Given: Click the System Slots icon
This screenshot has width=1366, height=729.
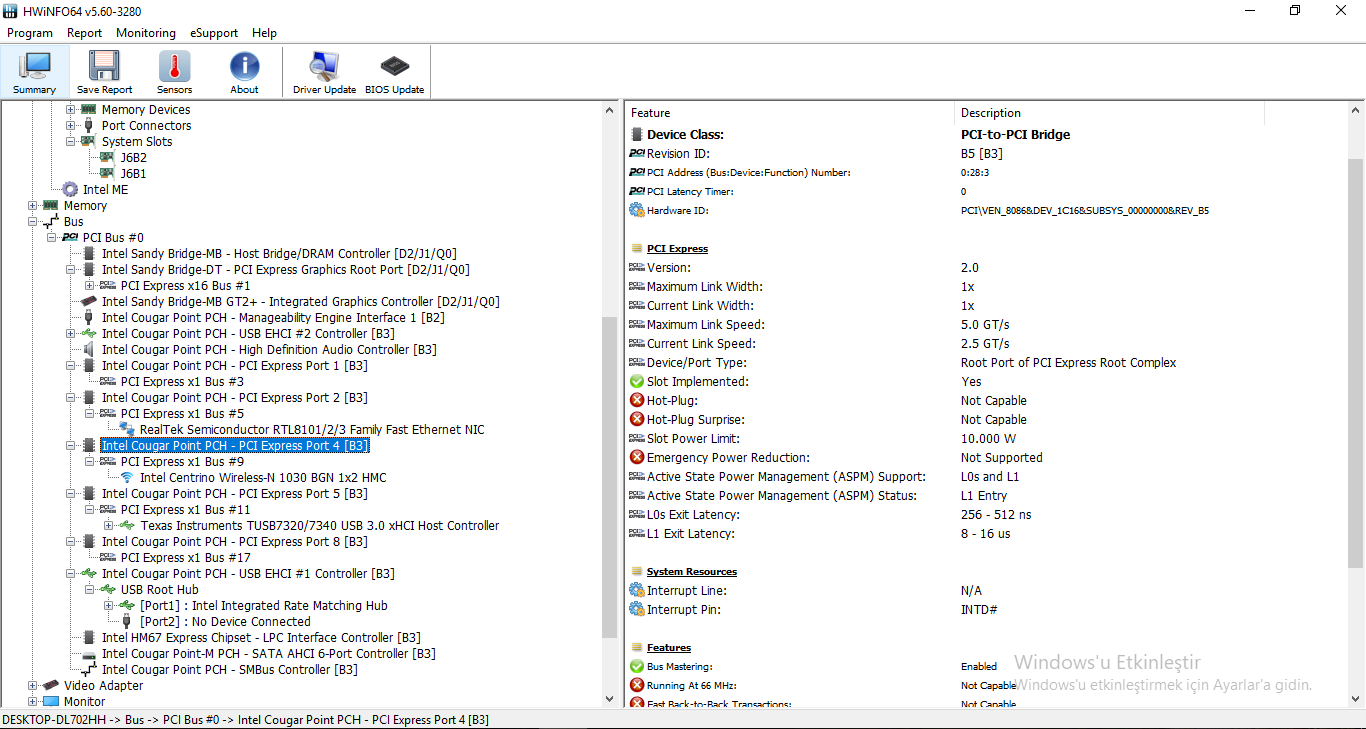Looking at the screenshot, I should (x=88, y=141).
